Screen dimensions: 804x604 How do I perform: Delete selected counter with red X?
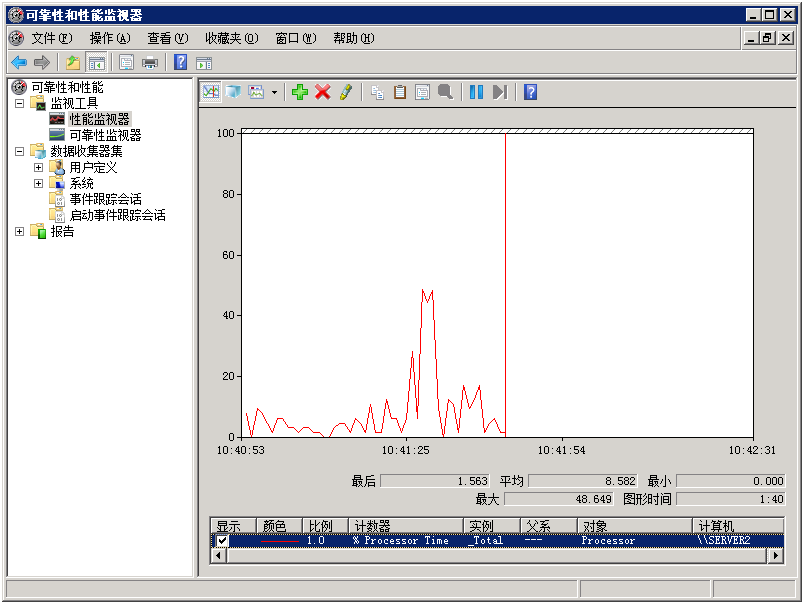pyautogui.click(x=322, y=92)
